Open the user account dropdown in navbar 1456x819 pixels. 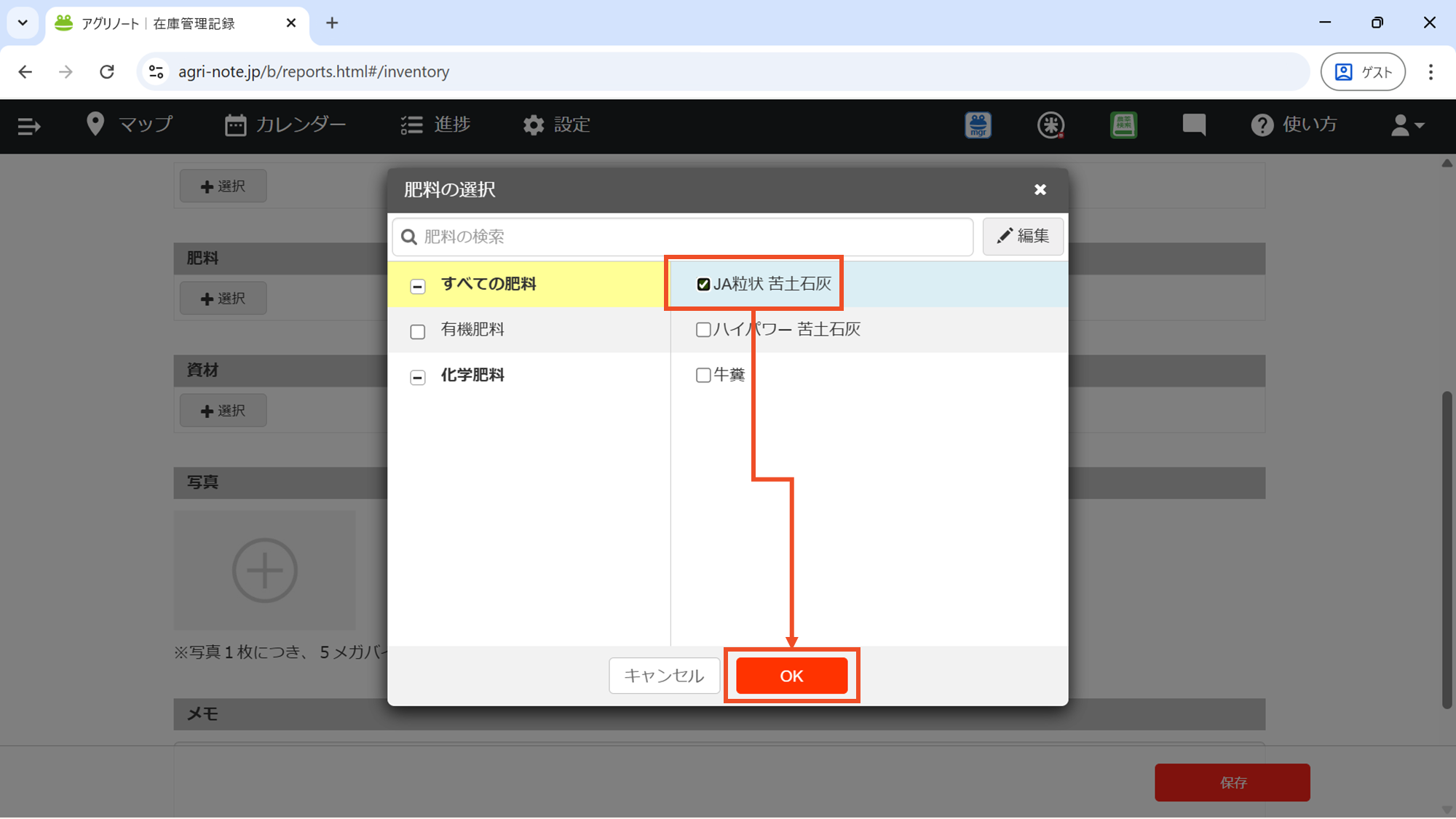[x=1407, y=125]
